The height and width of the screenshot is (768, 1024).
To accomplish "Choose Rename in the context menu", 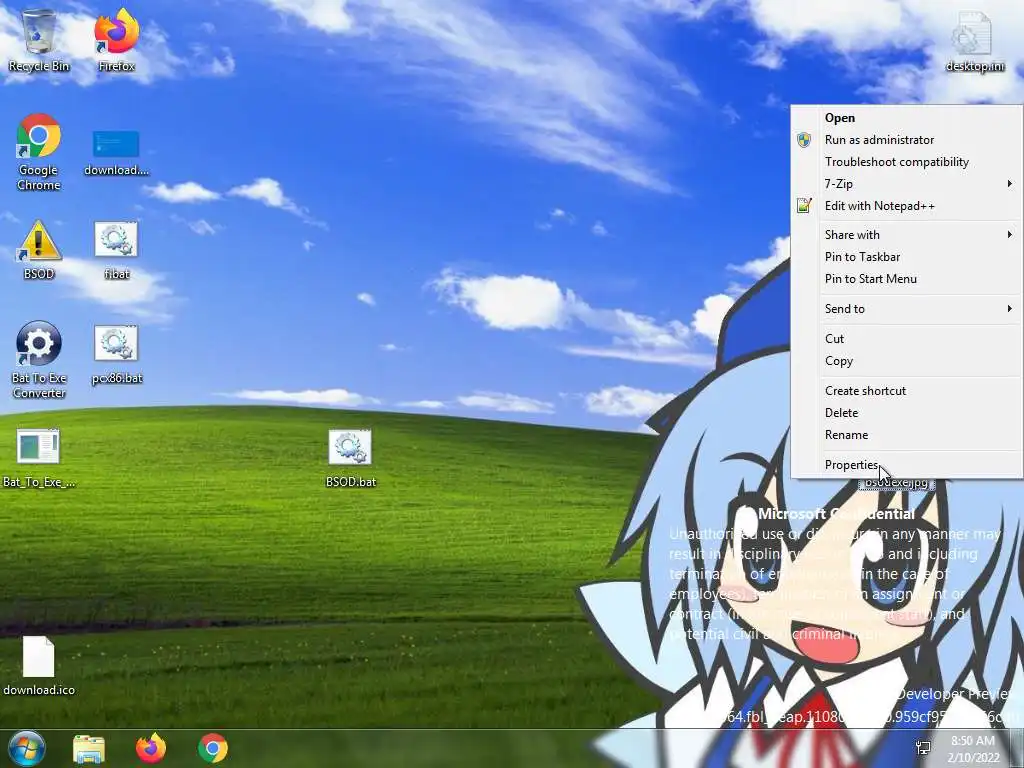I will 906,435.
